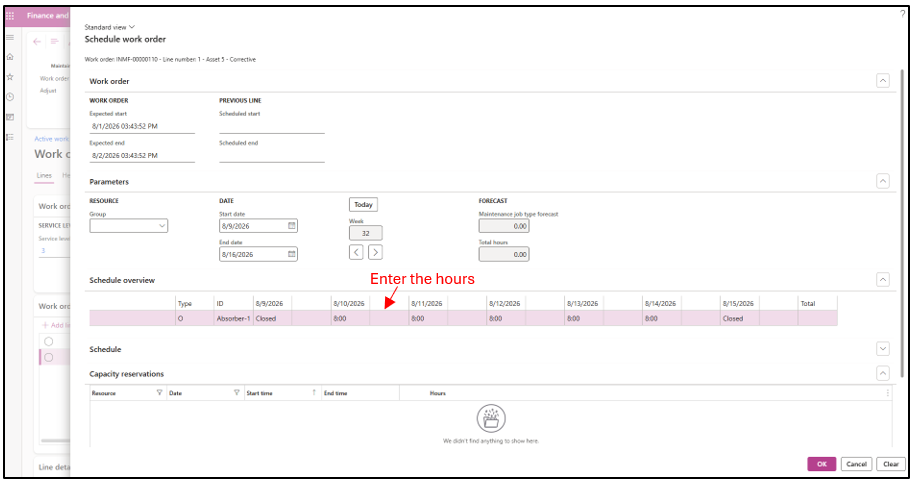This screenshot has width=913, height=481.
Task: Go to next week arrow
Action: [376, 252]
